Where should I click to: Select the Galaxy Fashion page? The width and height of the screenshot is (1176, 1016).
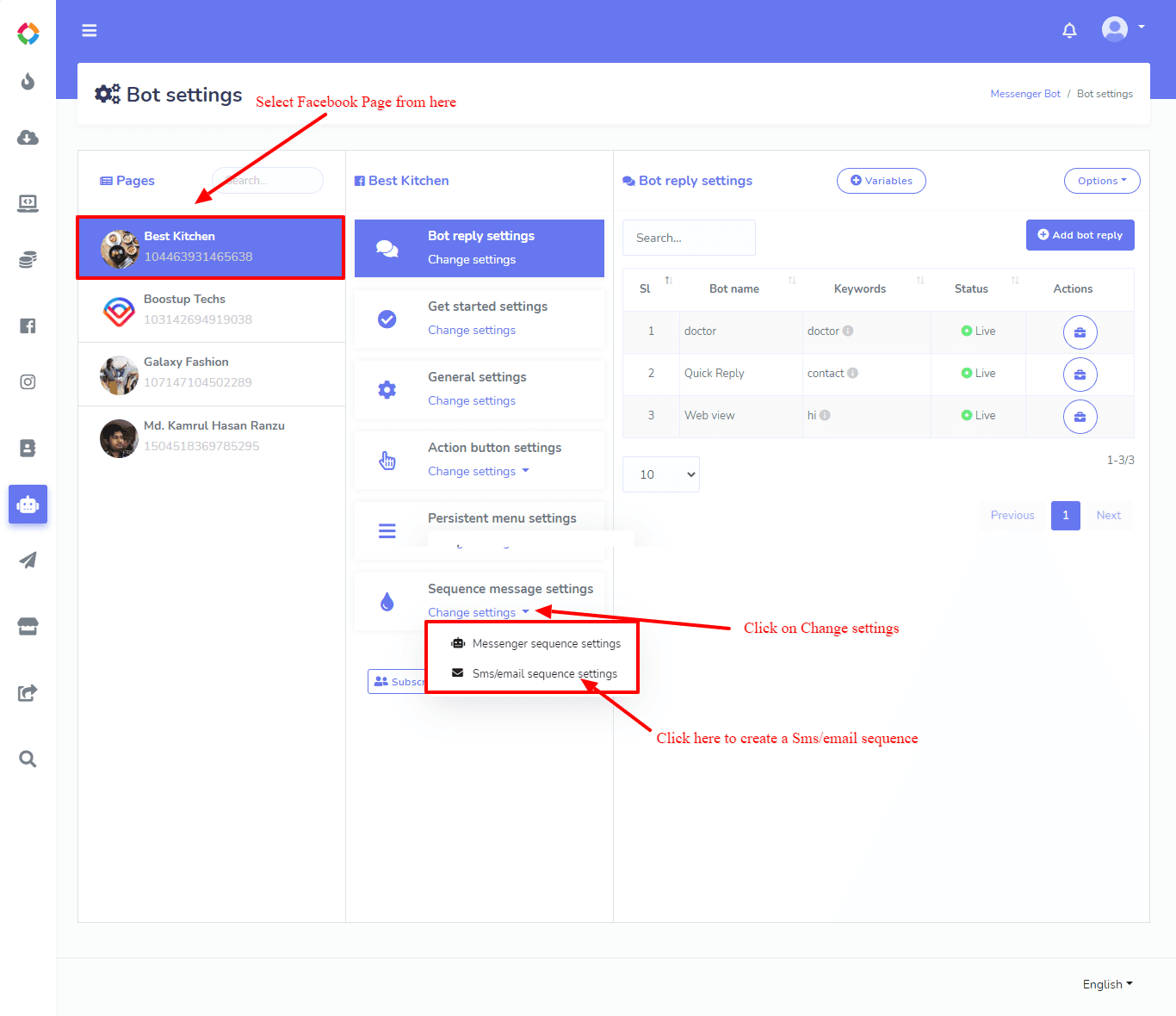point(212,374)
